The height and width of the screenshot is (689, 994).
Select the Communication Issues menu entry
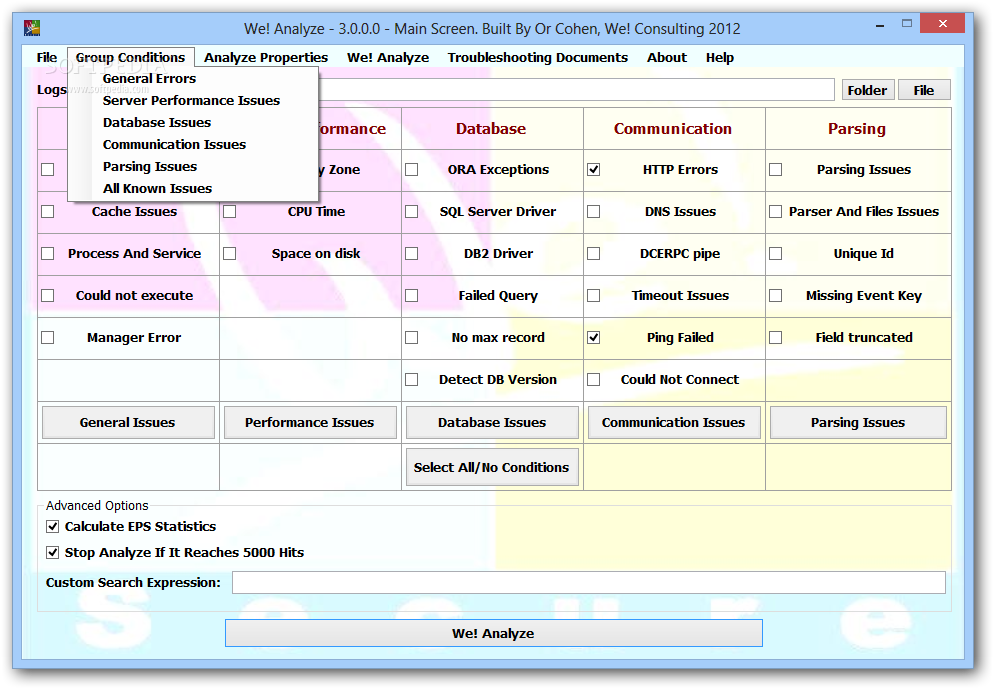tap(193, 145)
